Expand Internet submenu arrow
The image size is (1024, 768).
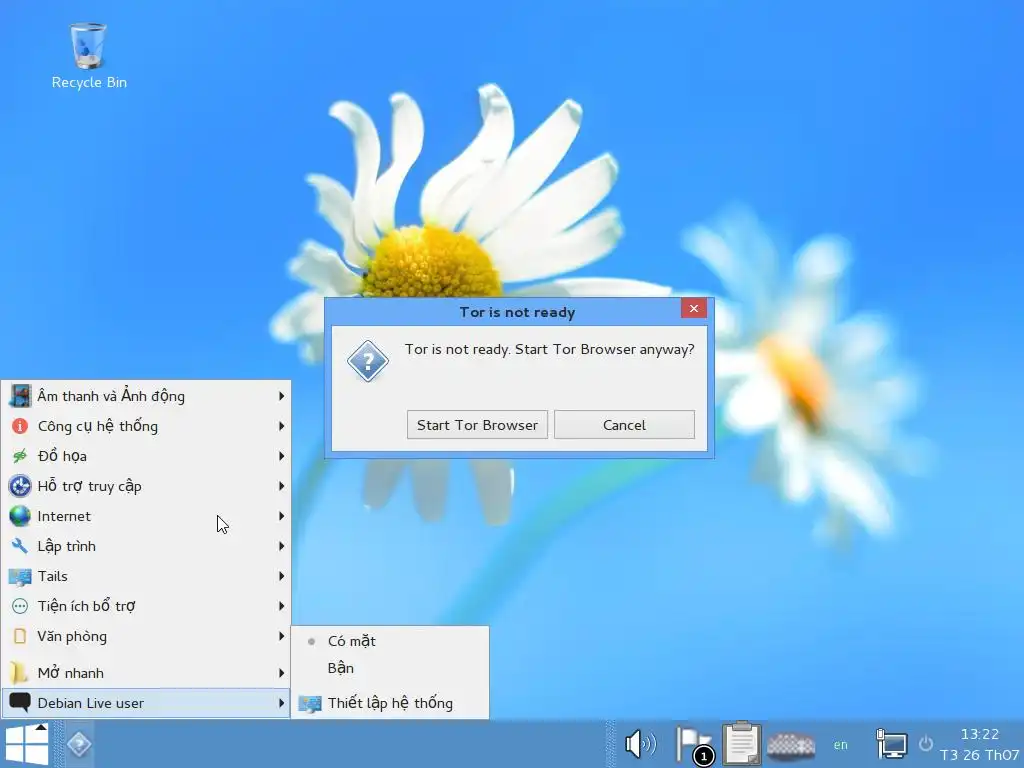(281, 516)
